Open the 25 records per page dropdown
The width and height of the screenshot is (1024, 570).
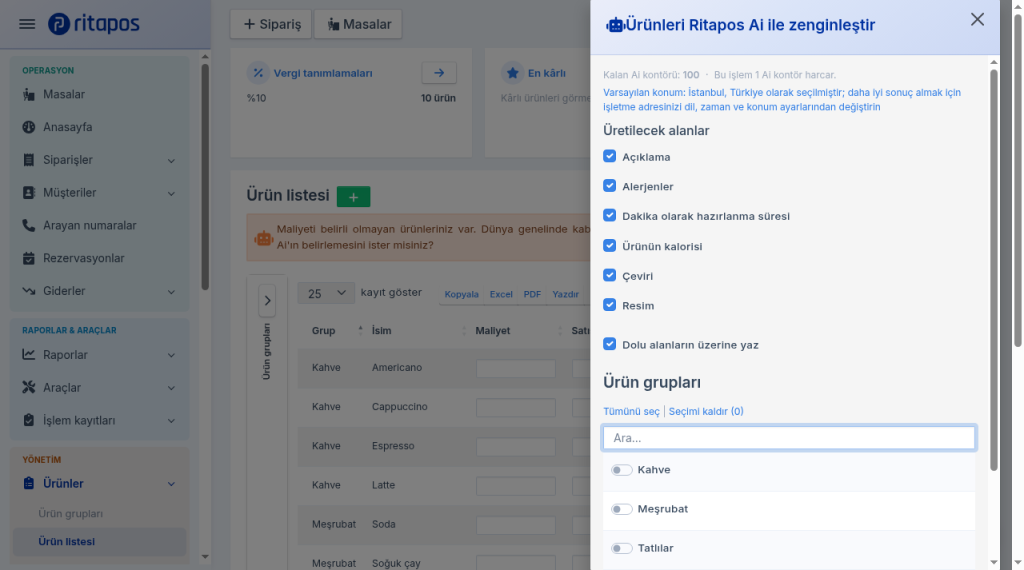click(326, 293)
